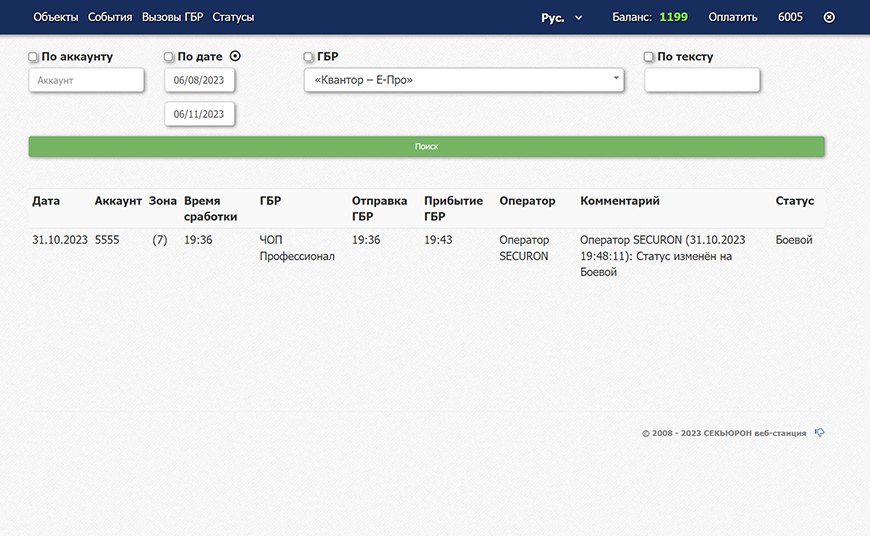This screenshot has height=536, width=870.
Task: Open the «Квантор – Е-Про» dropdown
Action: 464,80
